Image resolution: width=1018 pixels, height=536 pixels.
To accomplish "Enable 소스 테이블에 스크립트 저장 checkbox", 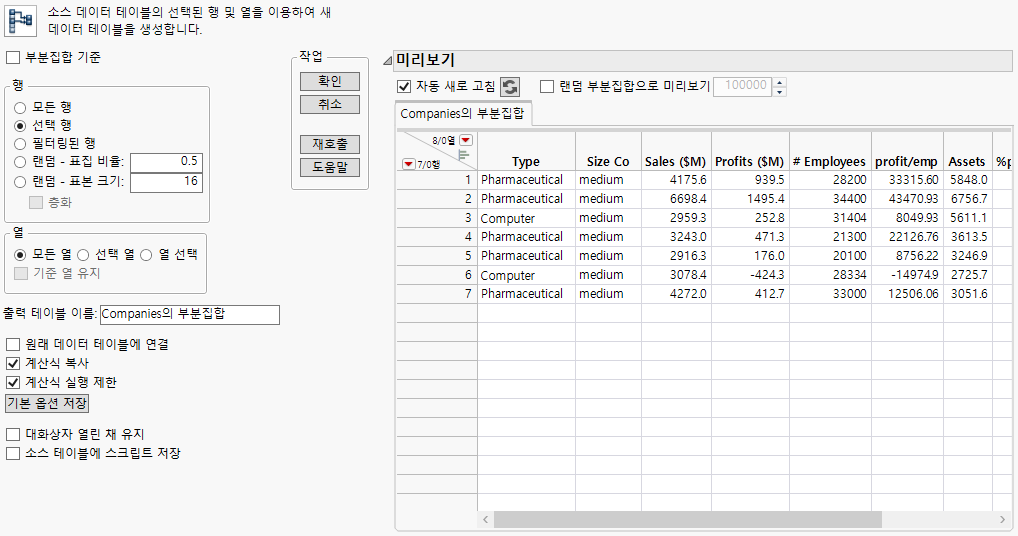I will (13, 454).
